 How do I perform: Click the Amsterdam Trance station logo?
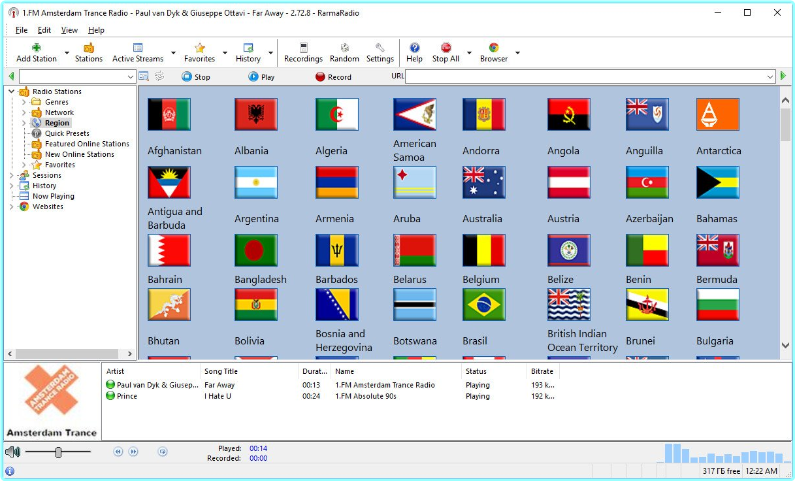point(52,389)
